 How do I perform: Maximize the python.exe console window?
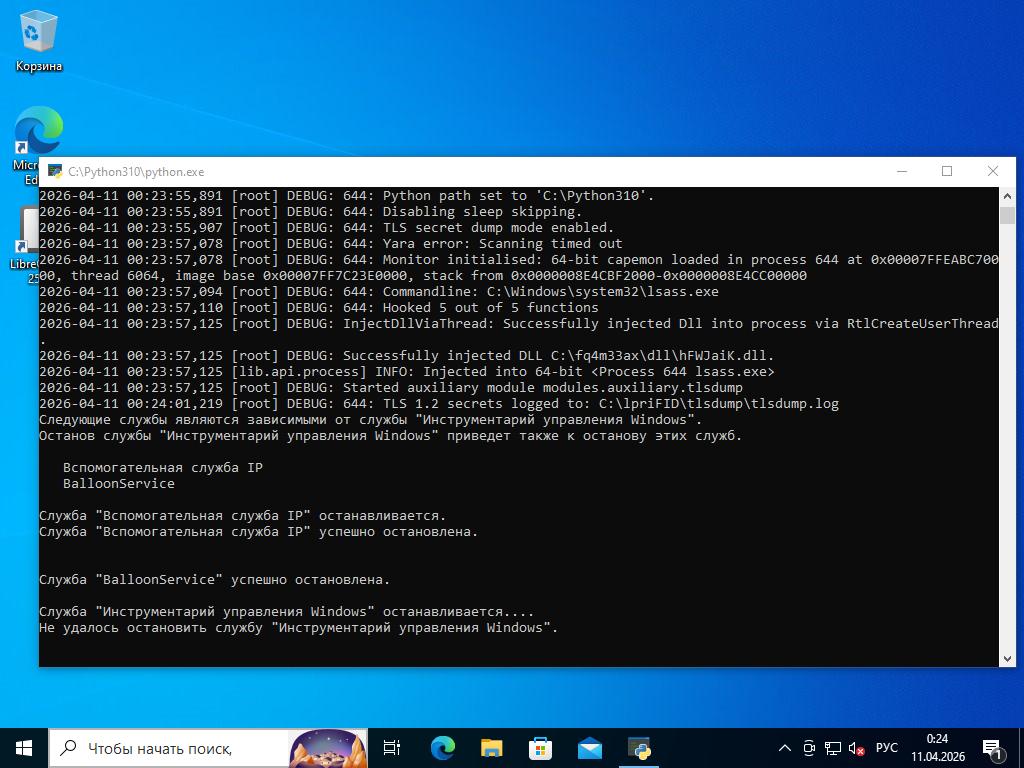pos(947,171)
